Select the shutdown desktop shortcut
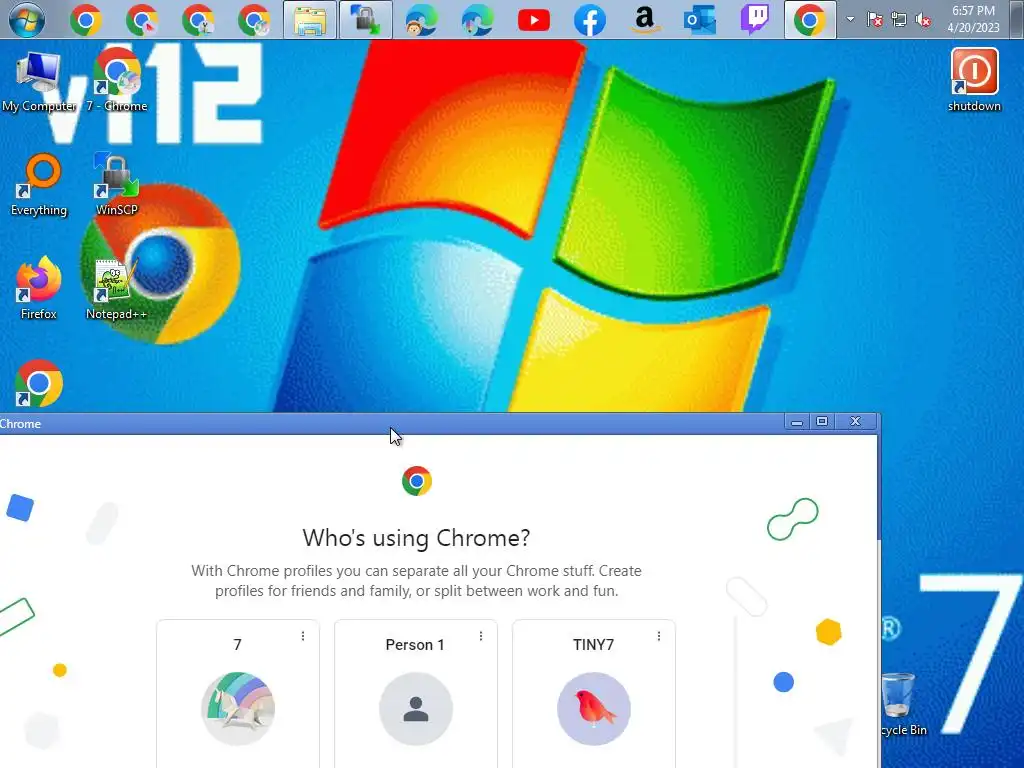Screen dimensions: 1024x768 click(974, 80)
